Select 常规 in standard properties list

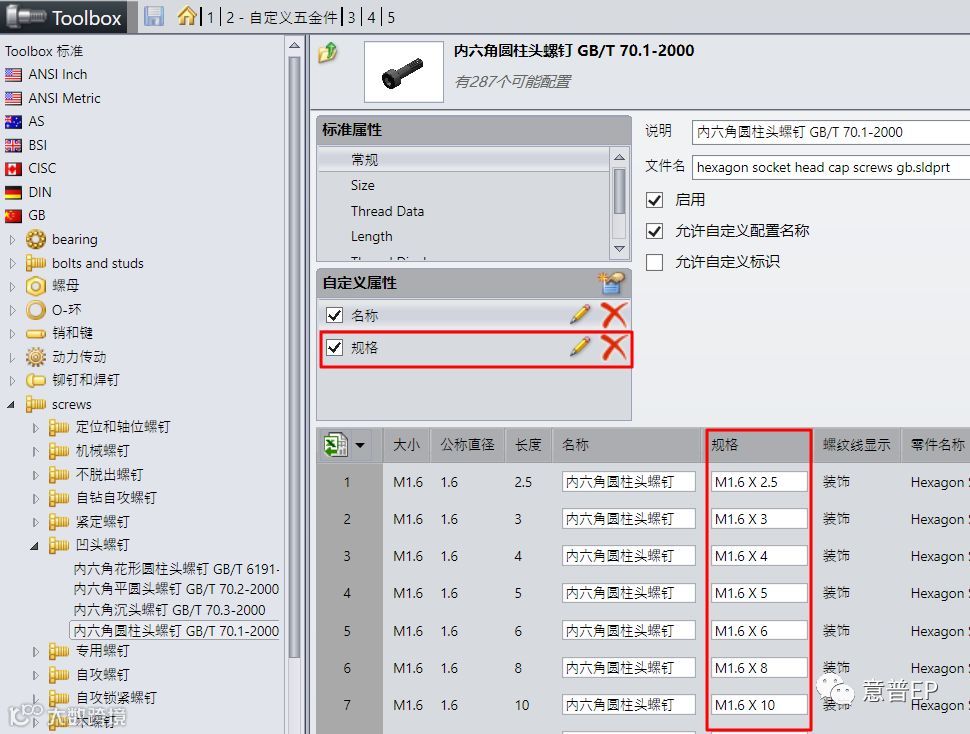tap(464, 160)
